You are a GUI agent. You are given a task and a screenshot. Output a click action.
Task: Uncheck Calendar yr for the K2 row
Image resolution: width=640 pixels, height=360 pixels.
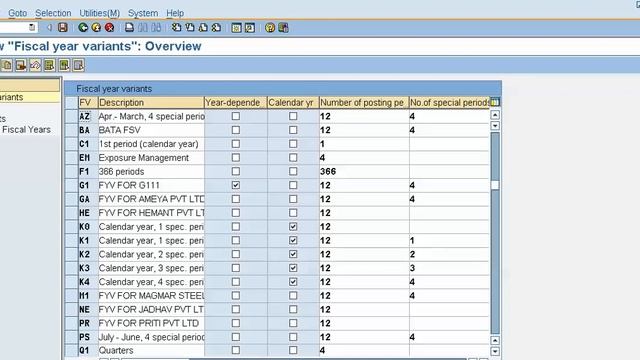tap(293, 254)
